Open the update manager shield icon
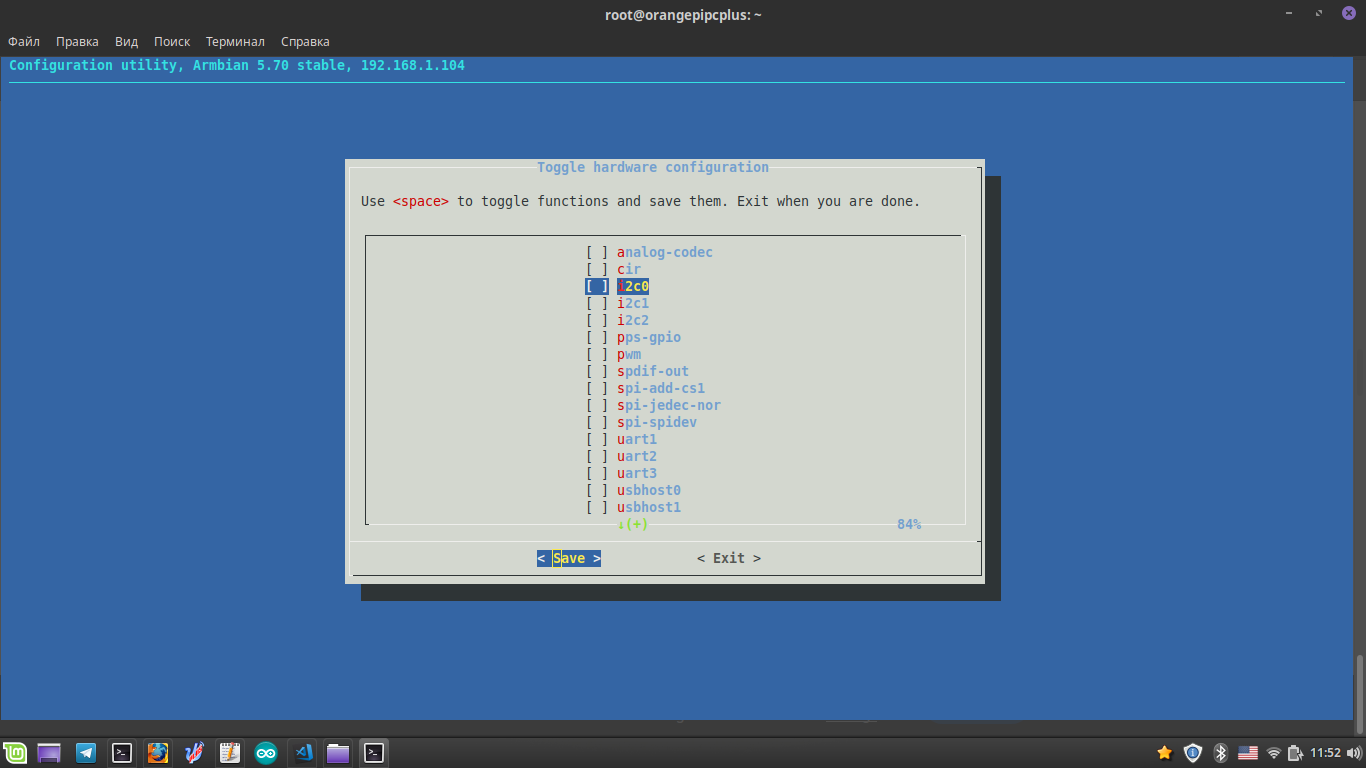Screen dimensions: 1366x768 (x=1193, y=753)
